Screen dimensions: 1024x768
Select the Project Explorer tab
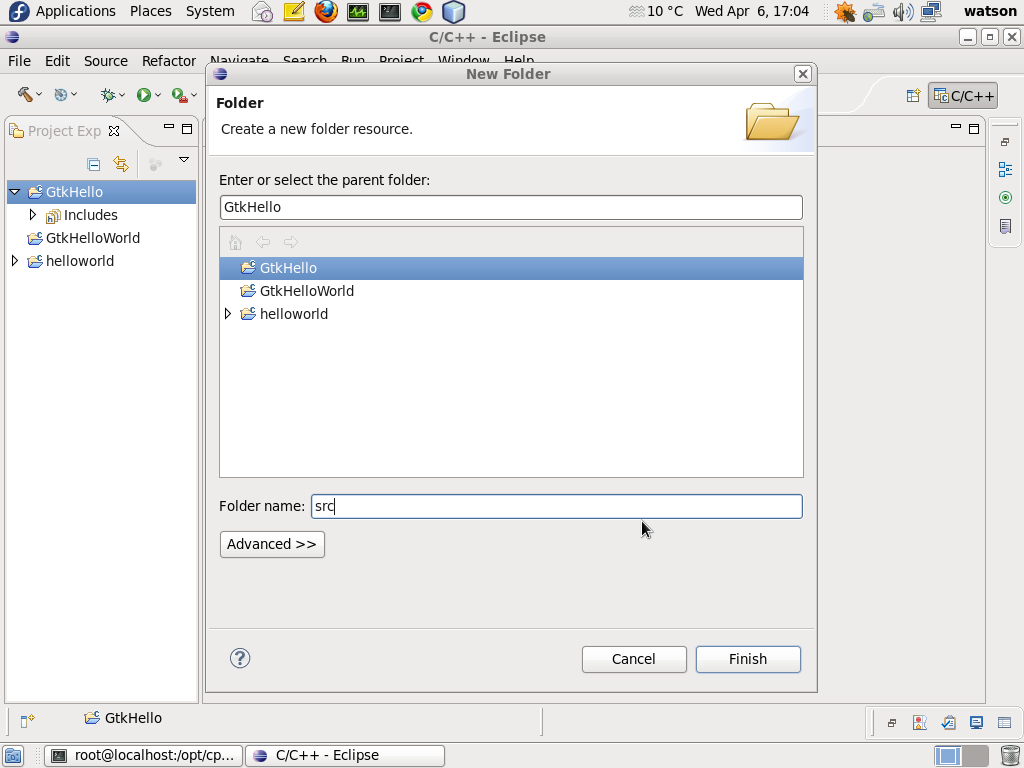(64, 131)
